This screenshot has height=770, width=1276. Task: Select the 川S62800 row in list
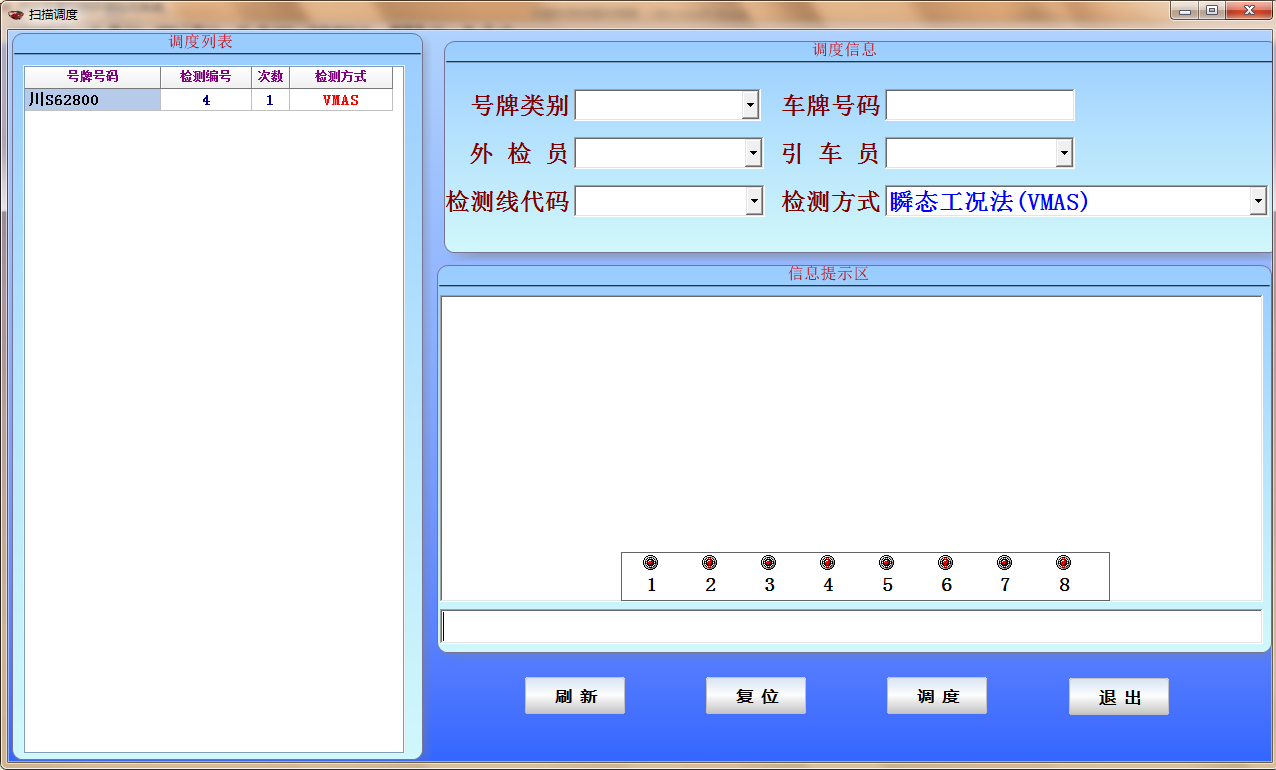click(92, 100)
